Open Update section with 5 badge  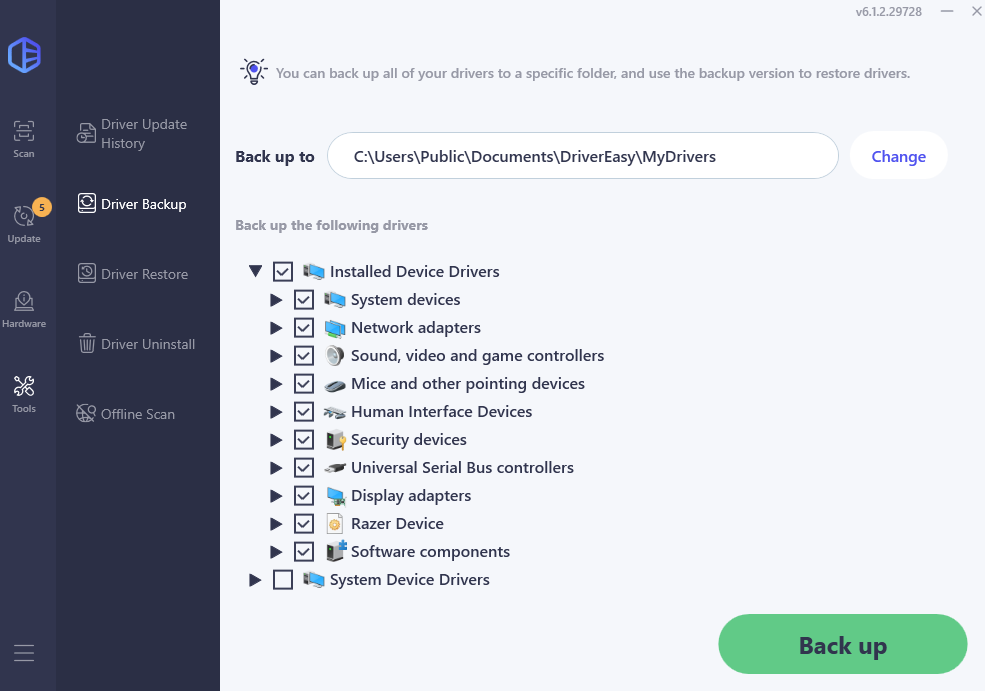pyautogui.click(x=24, y=222)
